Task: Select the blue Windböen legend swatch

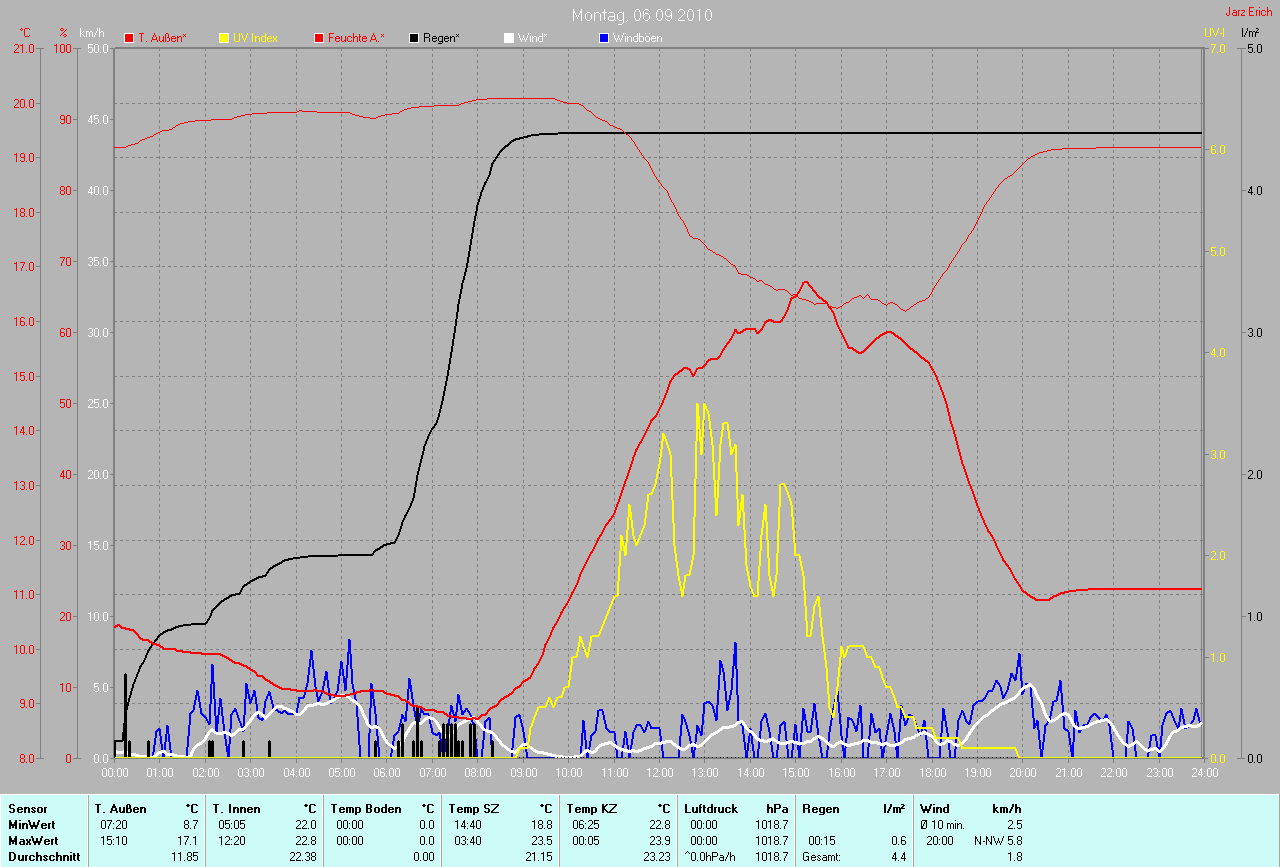Action: coord(604,38)
